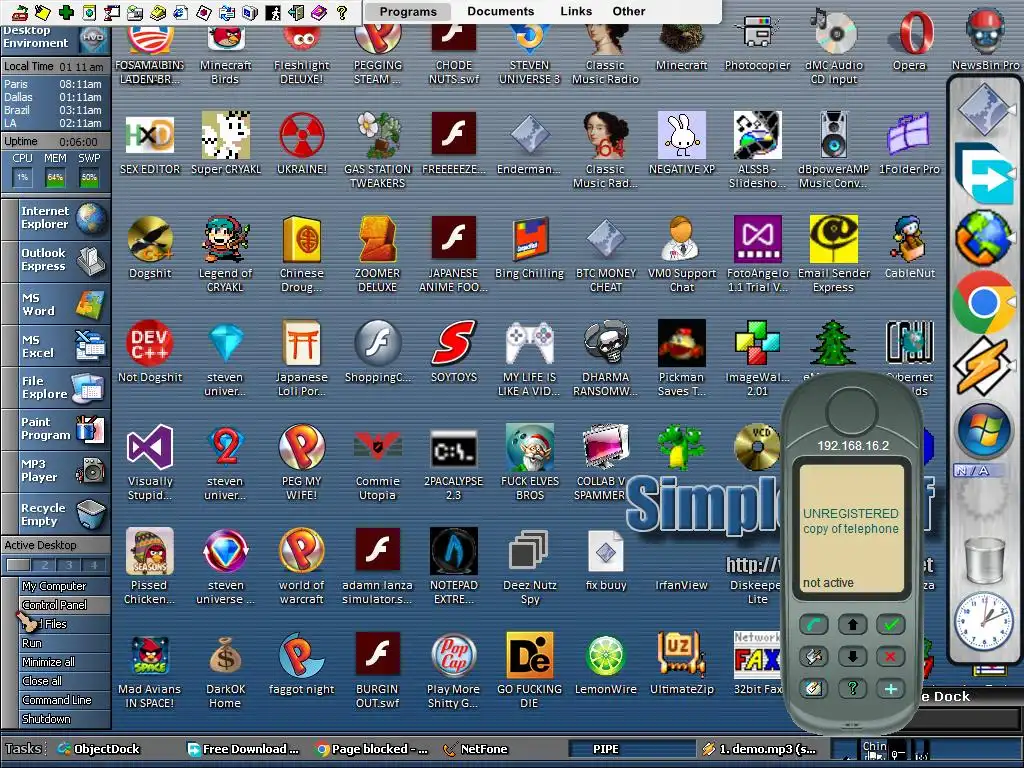Viewport: 1024px width, 768px height.
Task: Open Control Panel menu entry
Action: (x=64, y=605)
